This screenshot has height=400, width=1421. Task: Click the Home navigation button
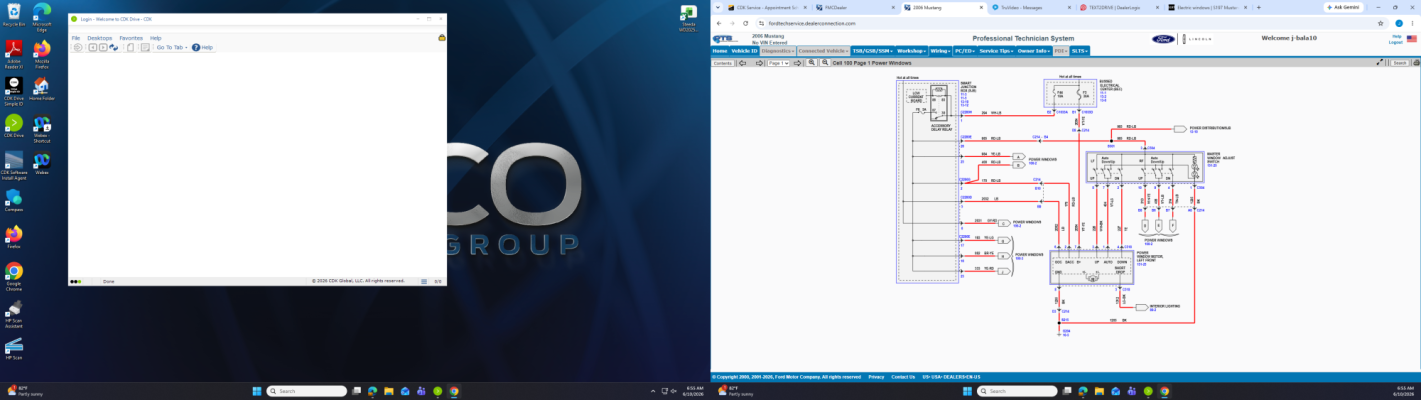click(x=719, y=50)
